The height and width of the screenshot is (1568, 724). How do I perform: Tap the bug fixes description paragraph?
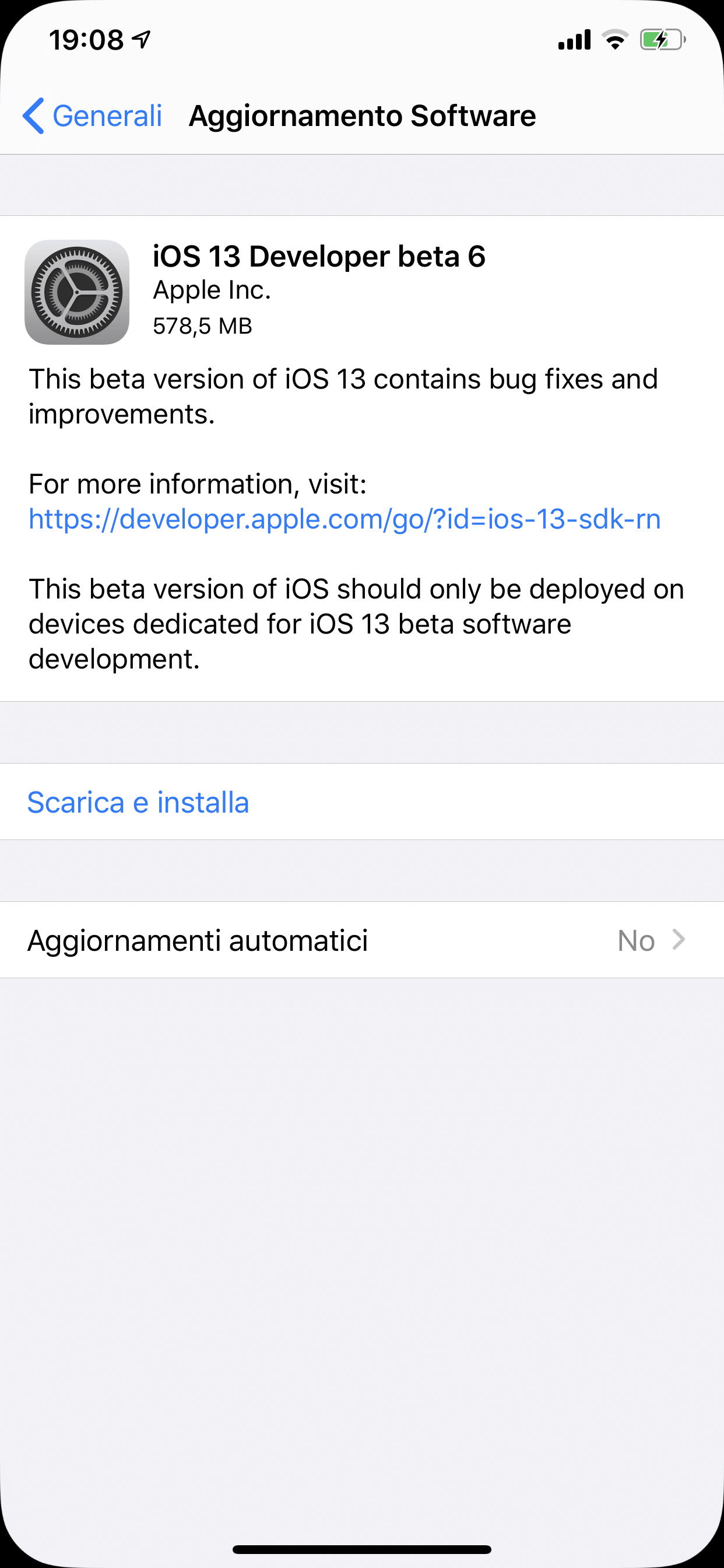click(x=343, y=397)
